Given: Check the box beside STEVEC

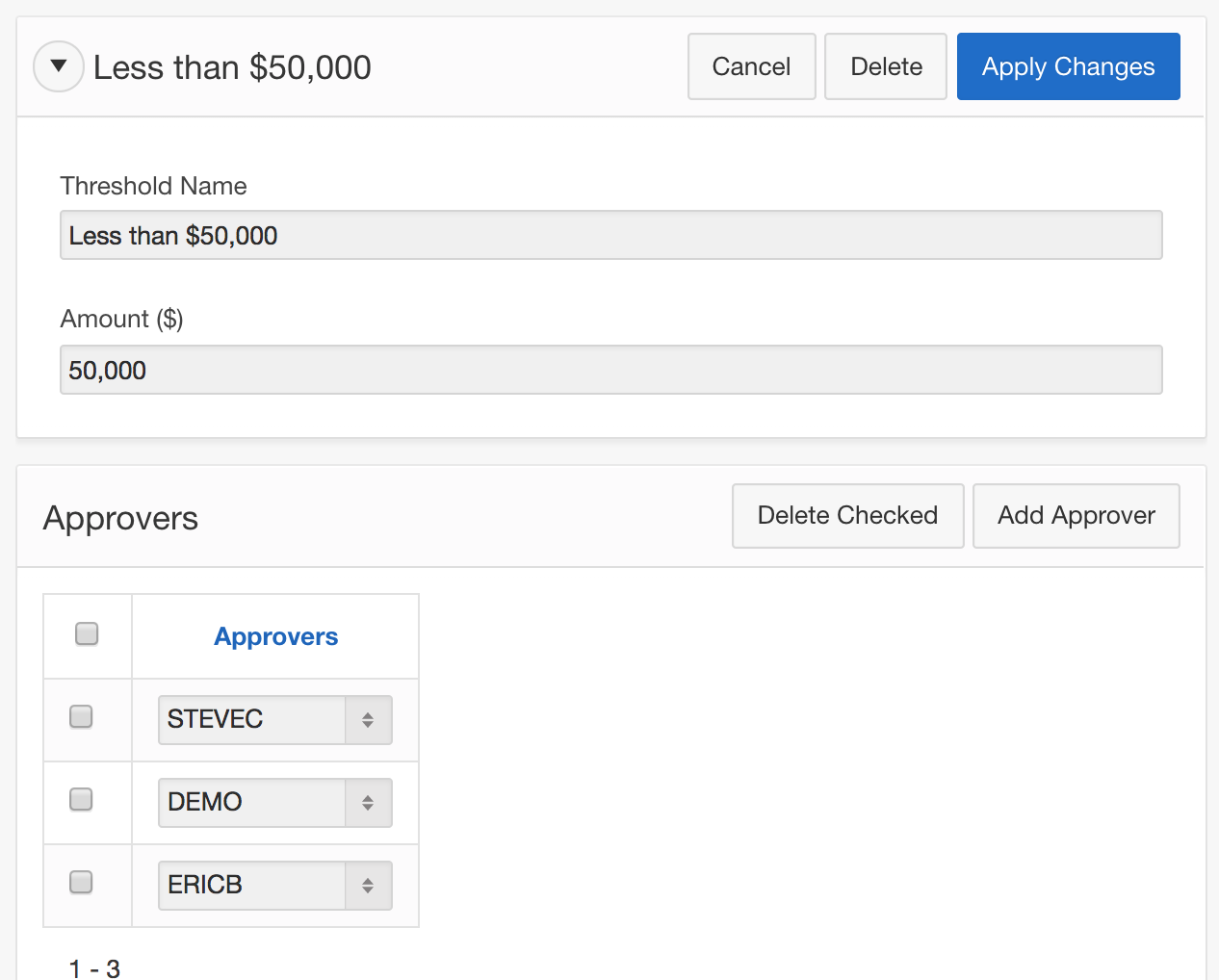Looking at the screenshot, I should 82,717.
